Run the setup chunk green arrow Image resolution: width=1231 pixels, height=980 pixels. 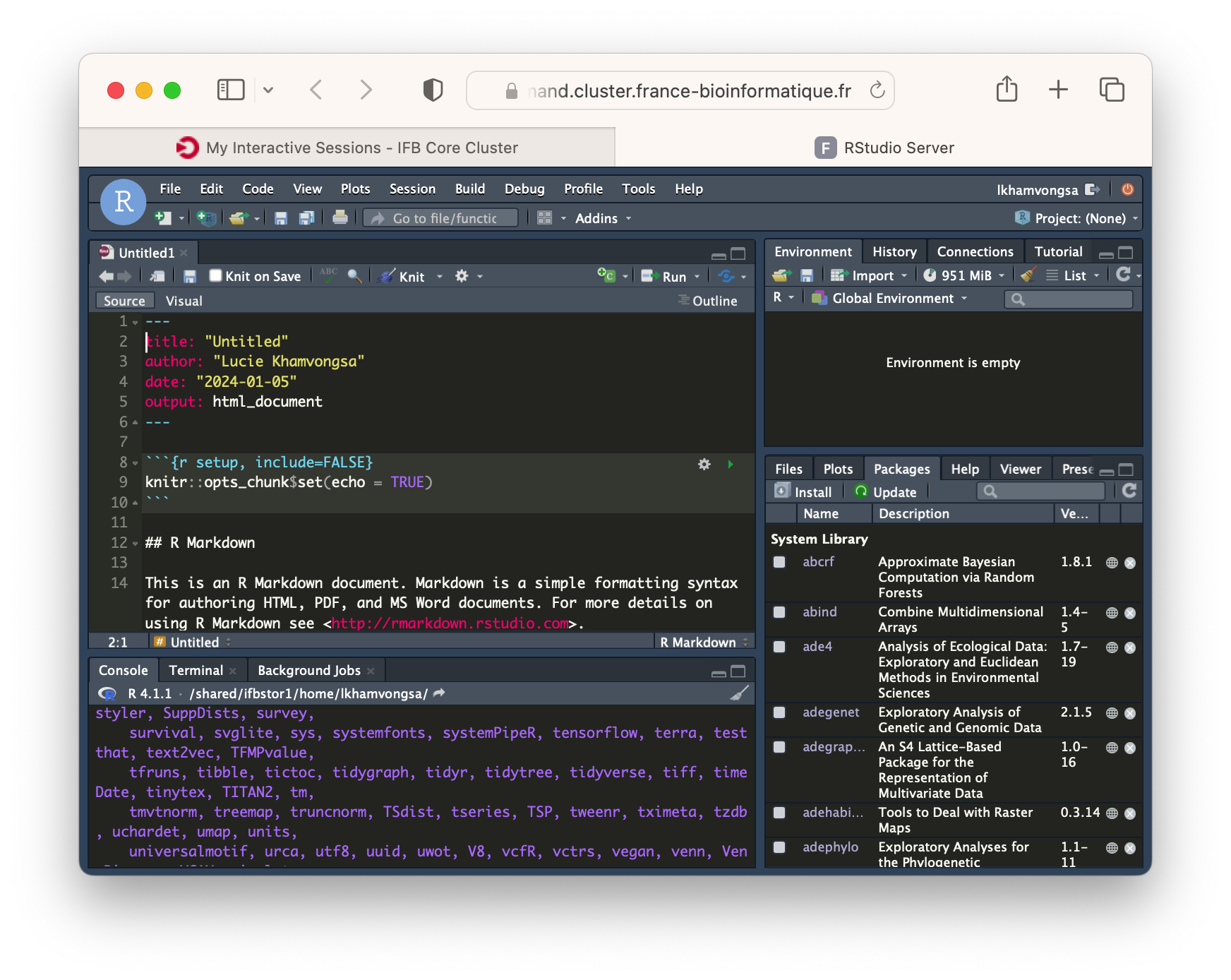pyautogui.click(x=731, y=464)
